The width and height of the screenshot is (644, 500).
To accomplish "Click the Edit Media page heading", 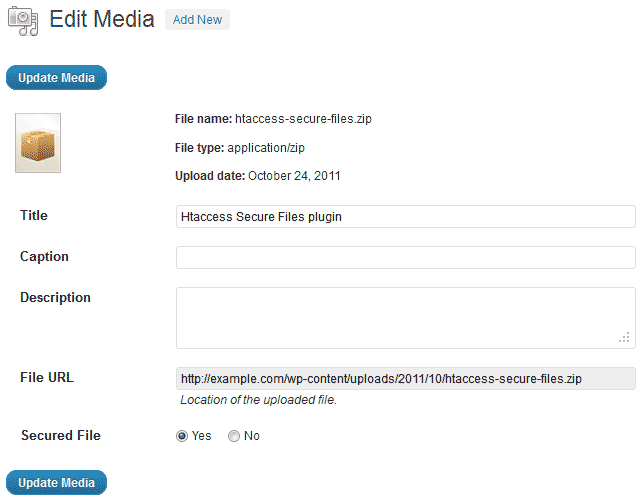I will point(101,19).
